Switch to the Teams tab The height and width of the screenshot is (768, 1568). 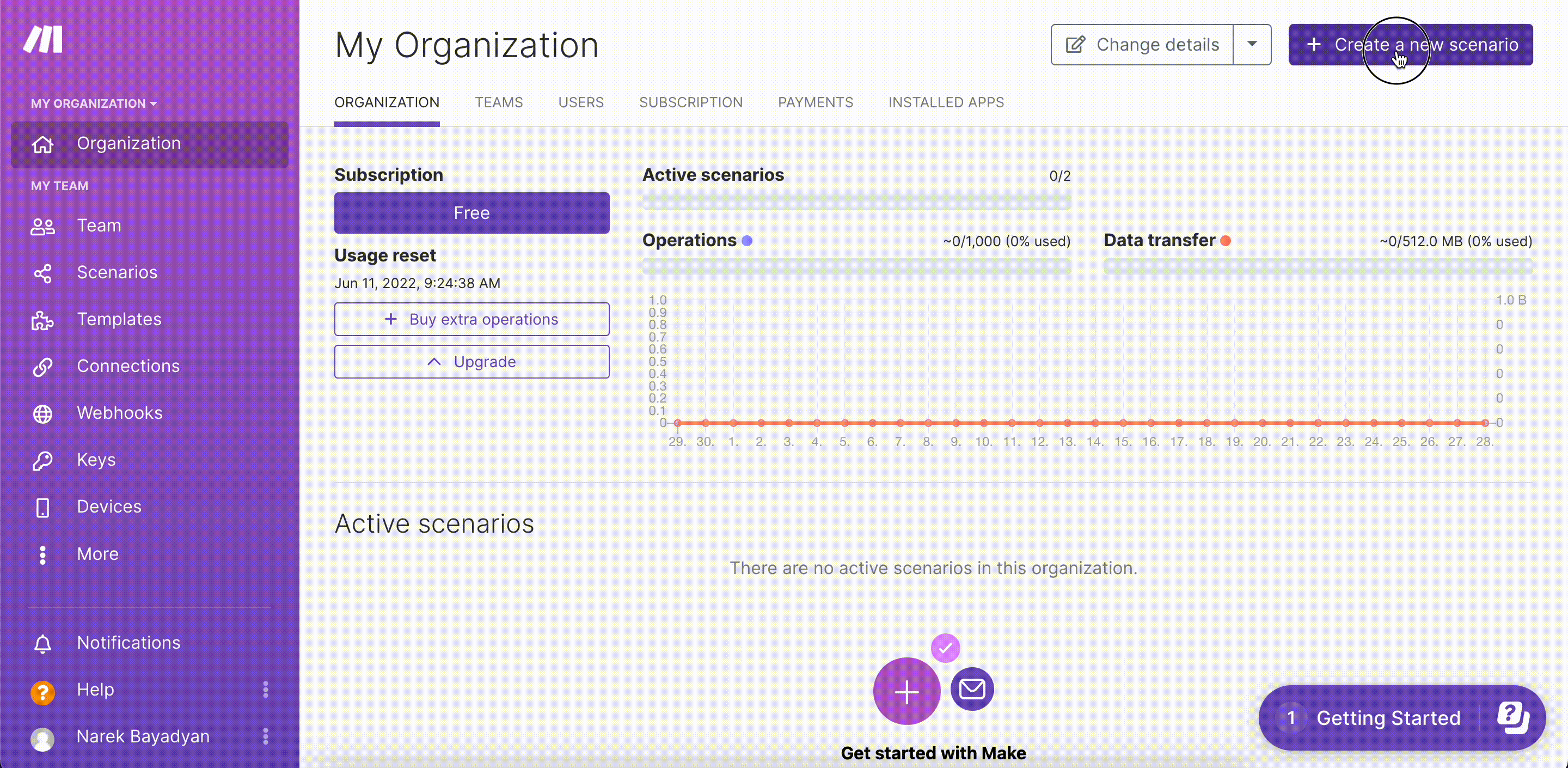tap(499, 102)
